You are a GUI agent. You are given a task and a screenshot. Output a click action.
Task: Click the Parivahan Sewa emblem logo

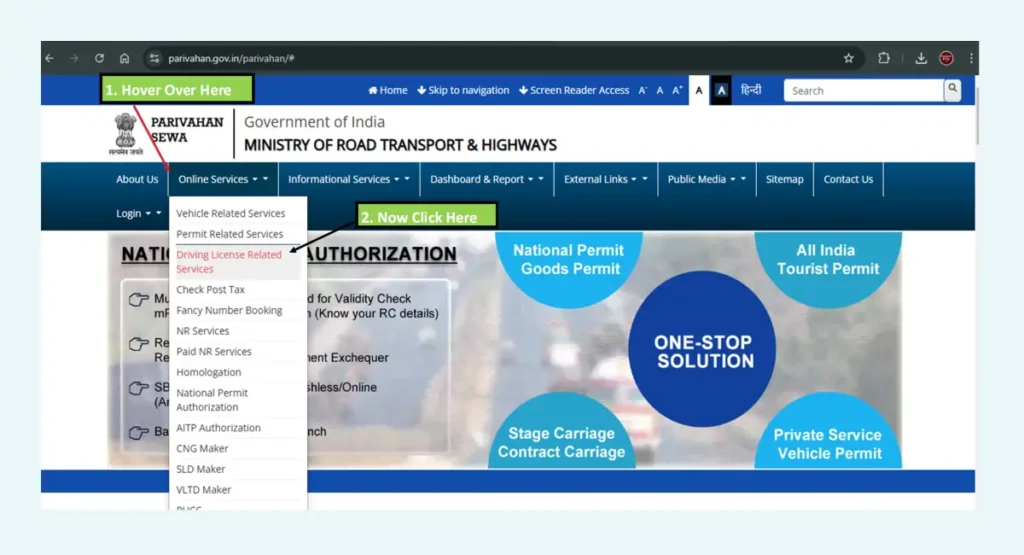[125, 134]
